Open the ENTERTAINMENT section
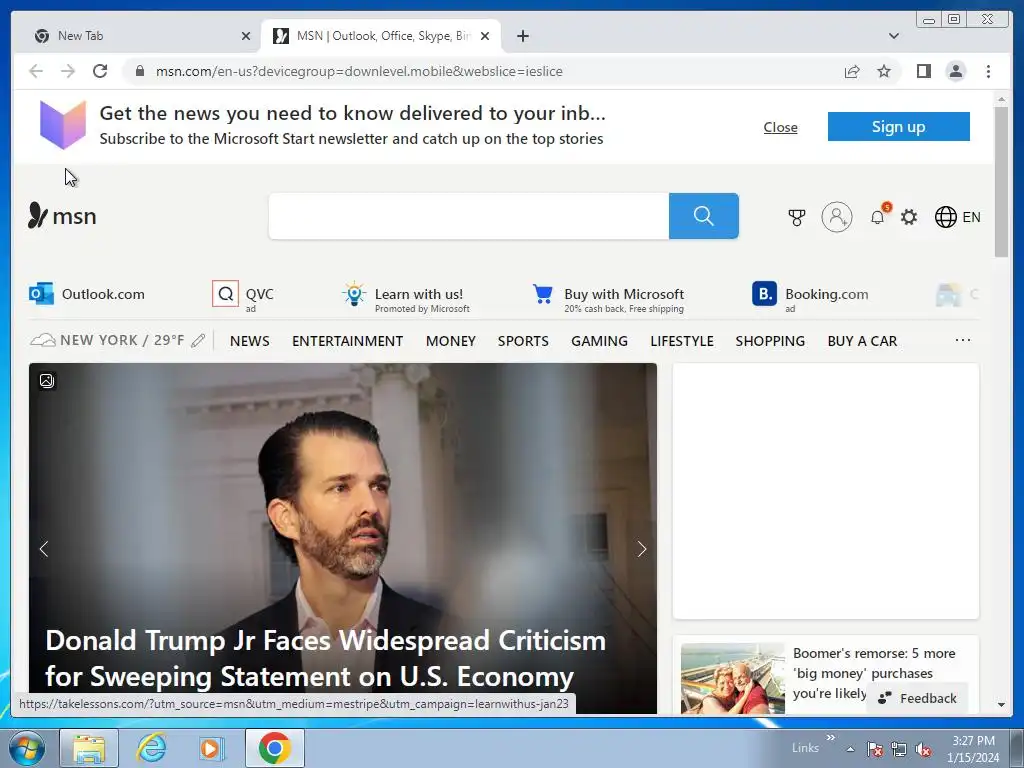This screenshot has height=768, width=1024. coord(347,341)
